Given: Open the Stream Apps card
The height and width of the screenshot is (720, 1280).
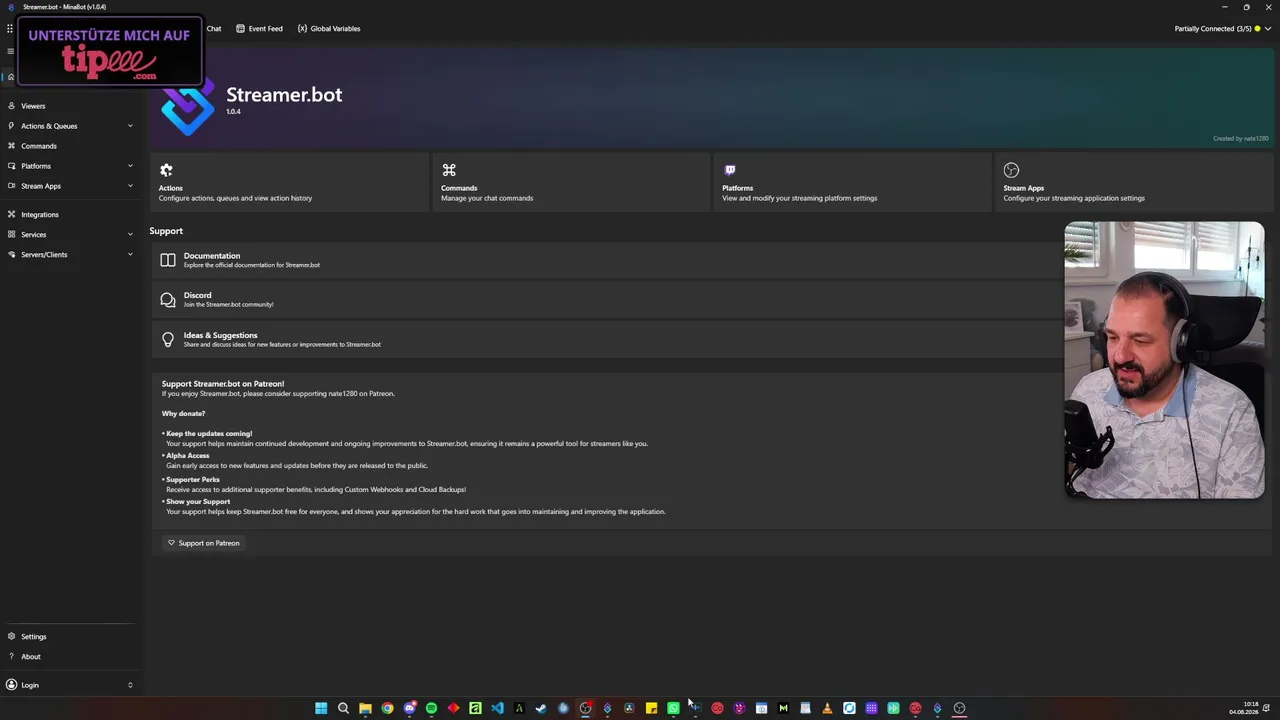Looking at the screenshot, I should 1133,182.
